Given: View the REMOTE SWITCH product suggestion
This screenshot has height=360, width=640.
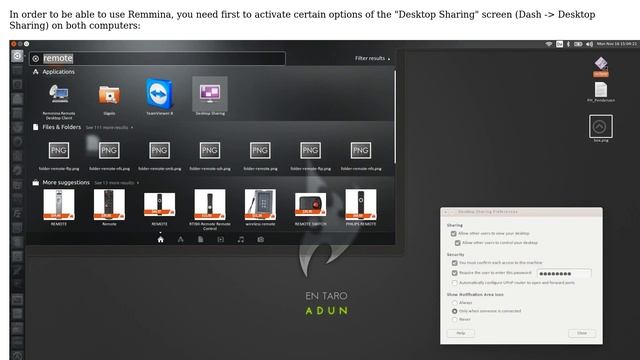Looking at the screenshot, I should point(310,209).
